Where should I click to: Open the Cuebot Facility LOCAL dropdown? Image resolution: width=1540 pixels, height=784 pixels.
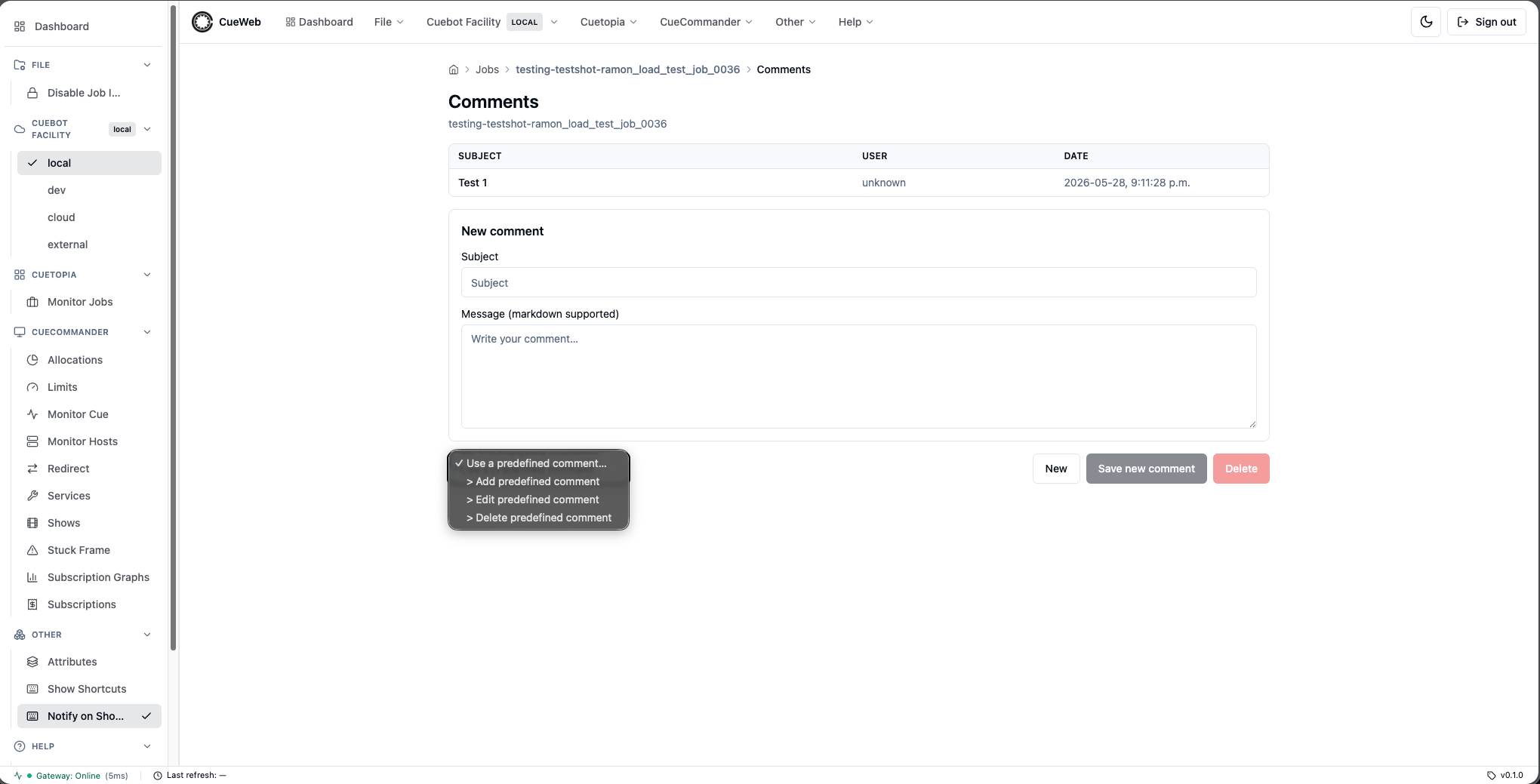pos(492,22)
